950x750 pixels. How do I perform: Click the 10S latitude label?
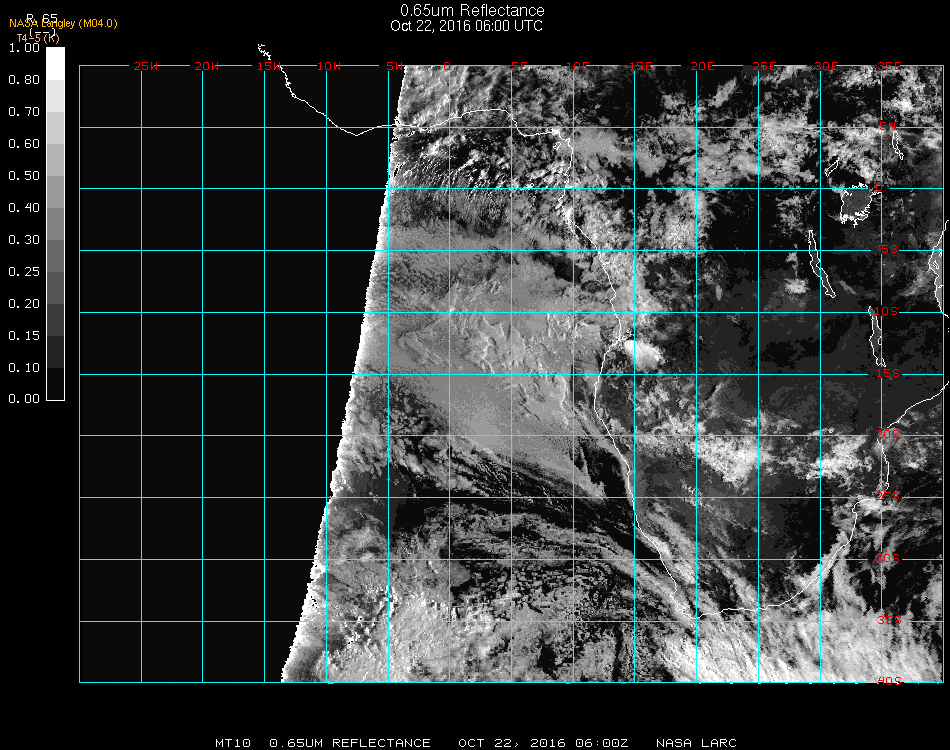click(888, 312)
